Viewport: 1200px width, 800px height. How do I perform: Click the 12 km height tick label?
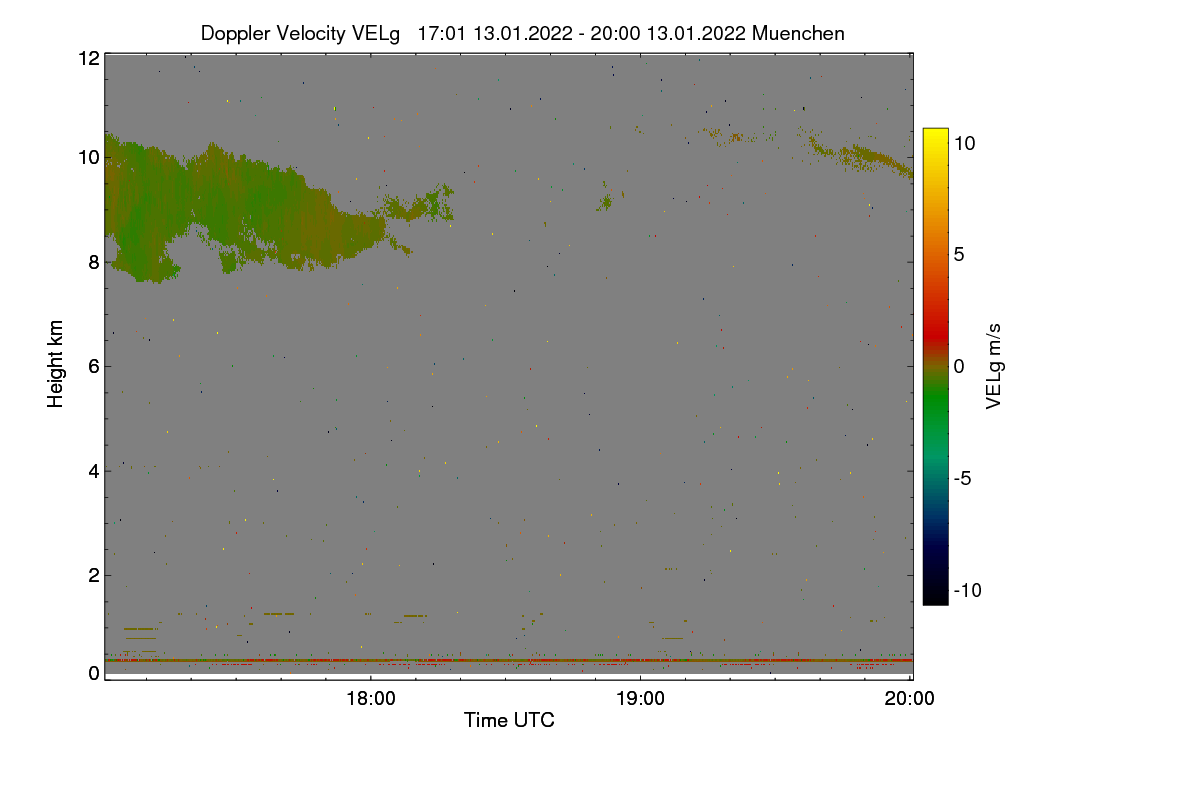coord(88,58)
